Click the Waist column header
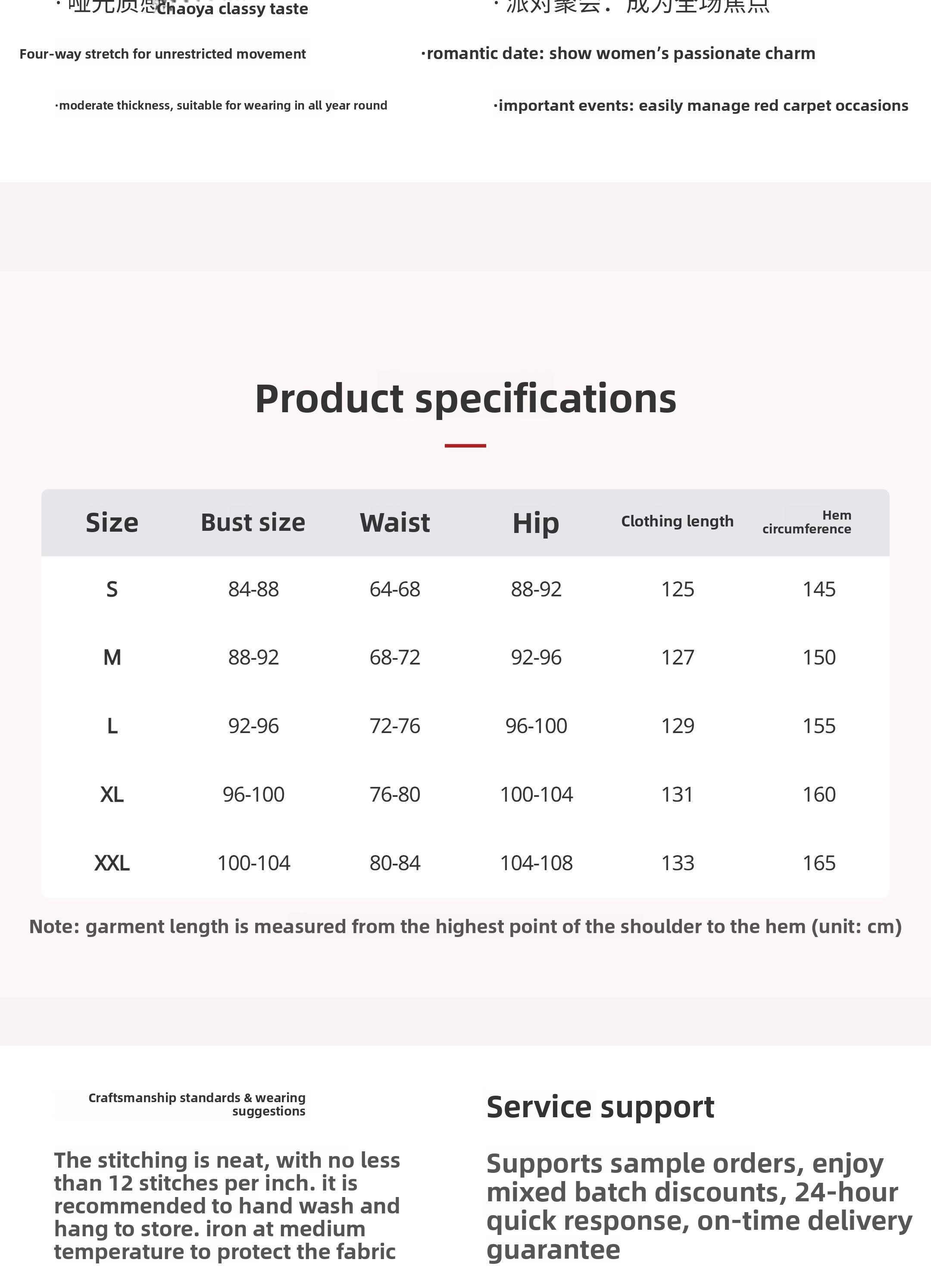The height and width of the screenshot is (1288, 931). click(394, 523)
